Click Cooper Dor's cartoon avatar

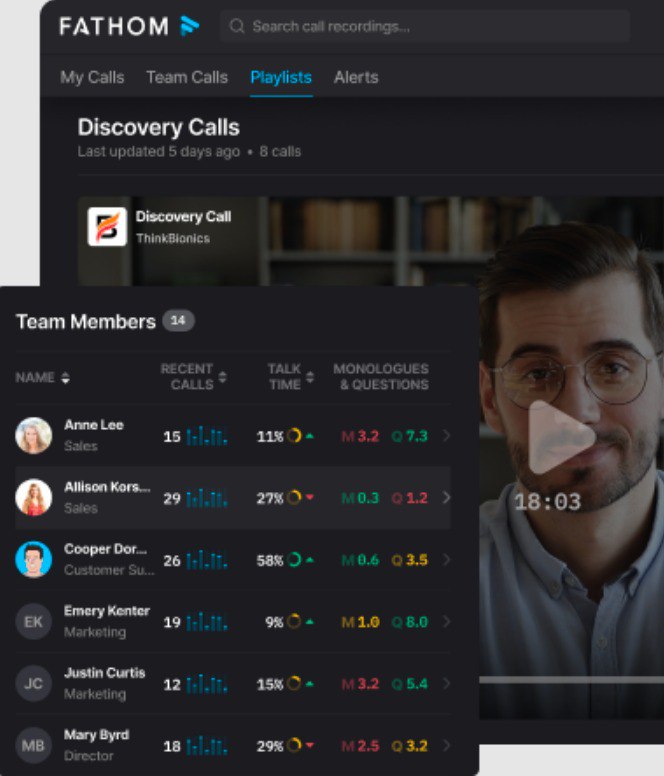(x=33, y=559)
